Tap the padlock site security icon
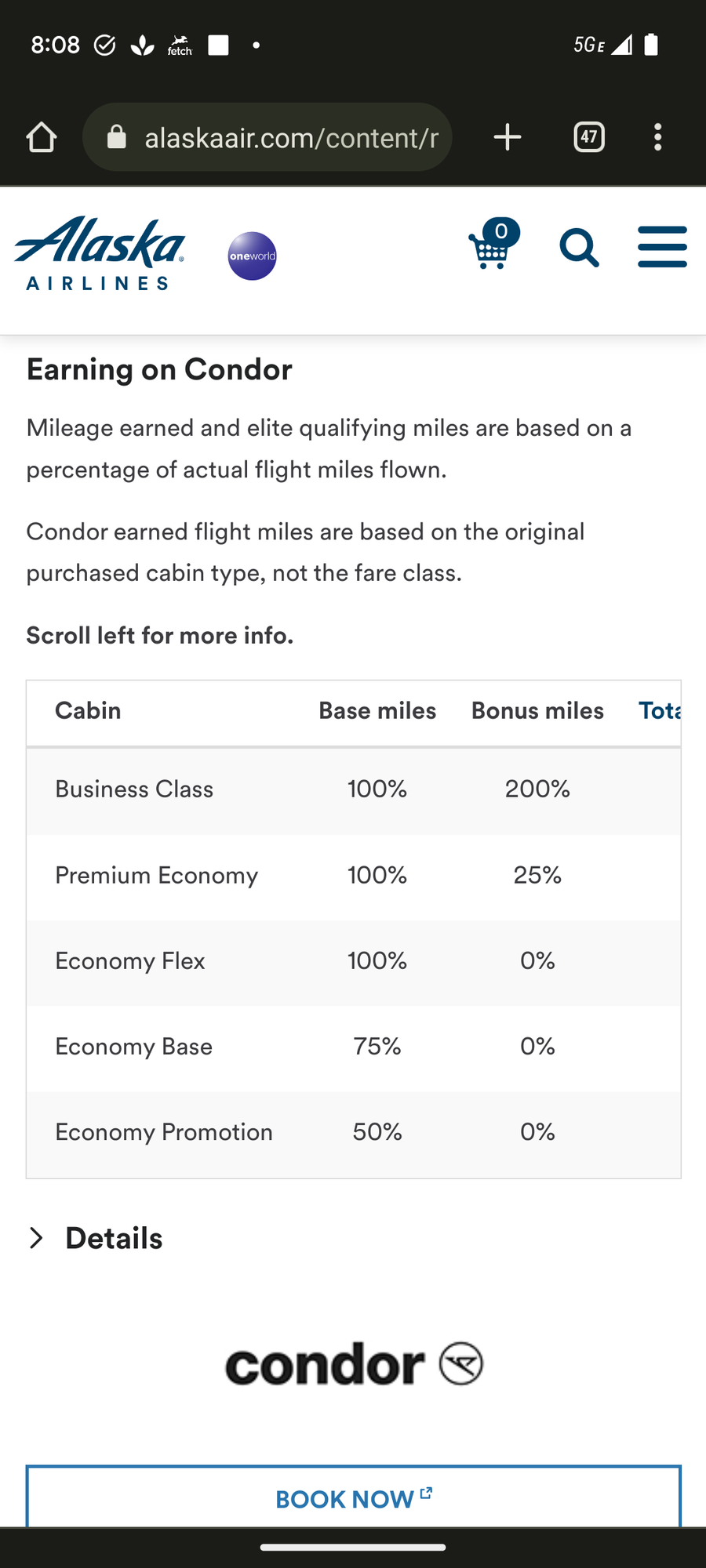The height and width of the screenshot is (1568, 706). pyautogui.click(x=117, y=137)
